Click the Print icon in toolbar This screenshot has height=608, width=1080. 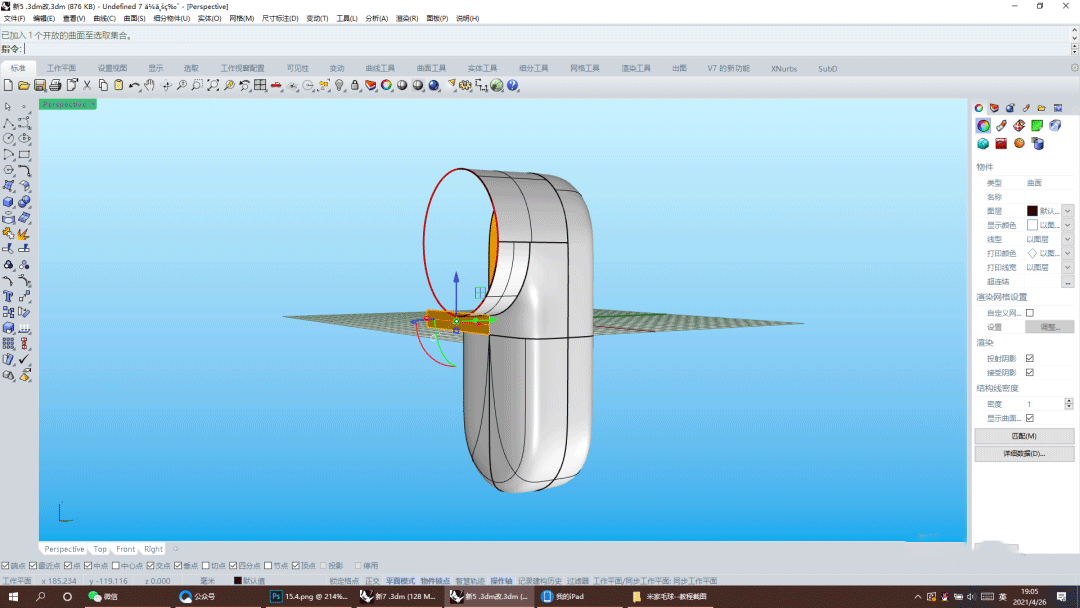pos(56,86)
